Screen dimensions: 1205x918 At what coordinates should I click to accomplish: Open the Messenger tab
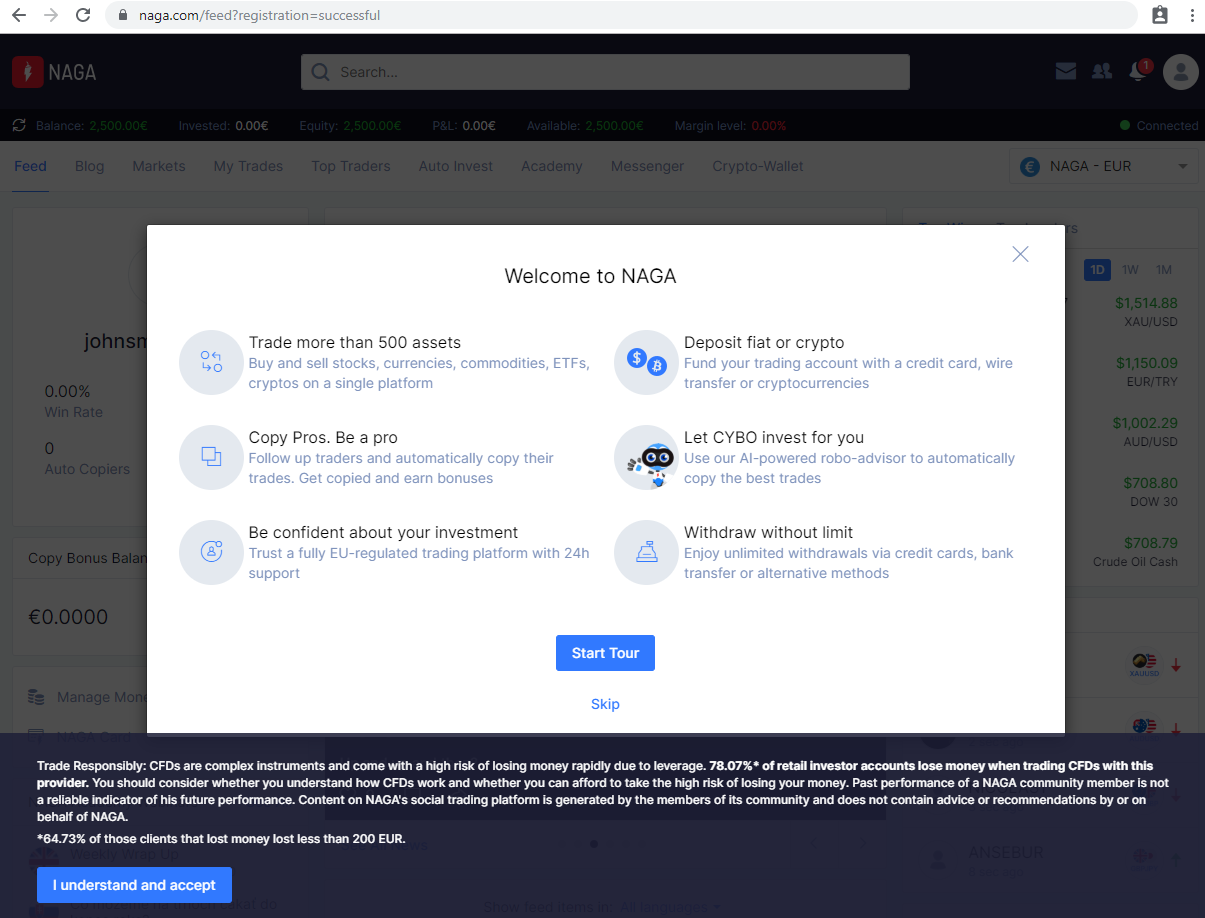[x=648, y=166]
